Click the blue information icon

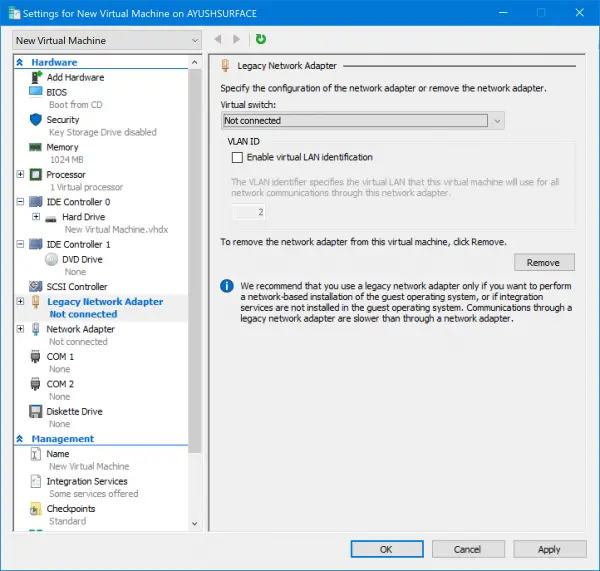227,286
